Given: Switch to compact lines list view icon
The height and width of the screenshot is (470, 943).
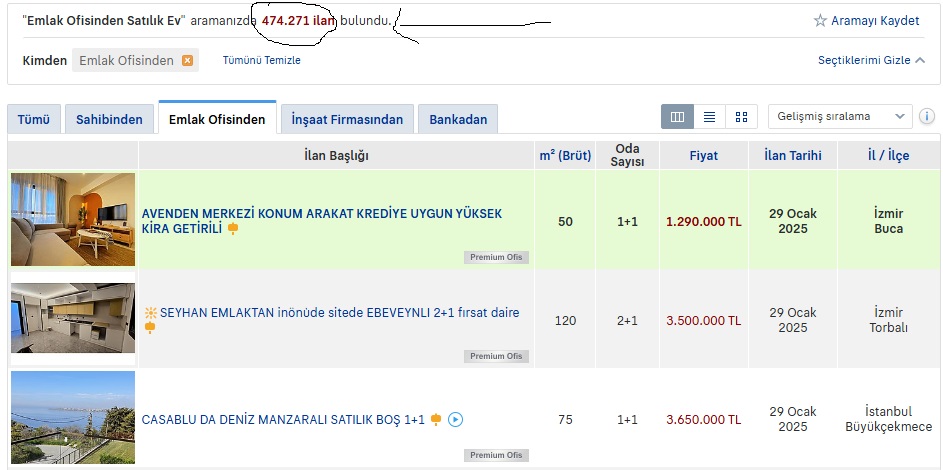Looking at the screenshot, I should point(709,117).
